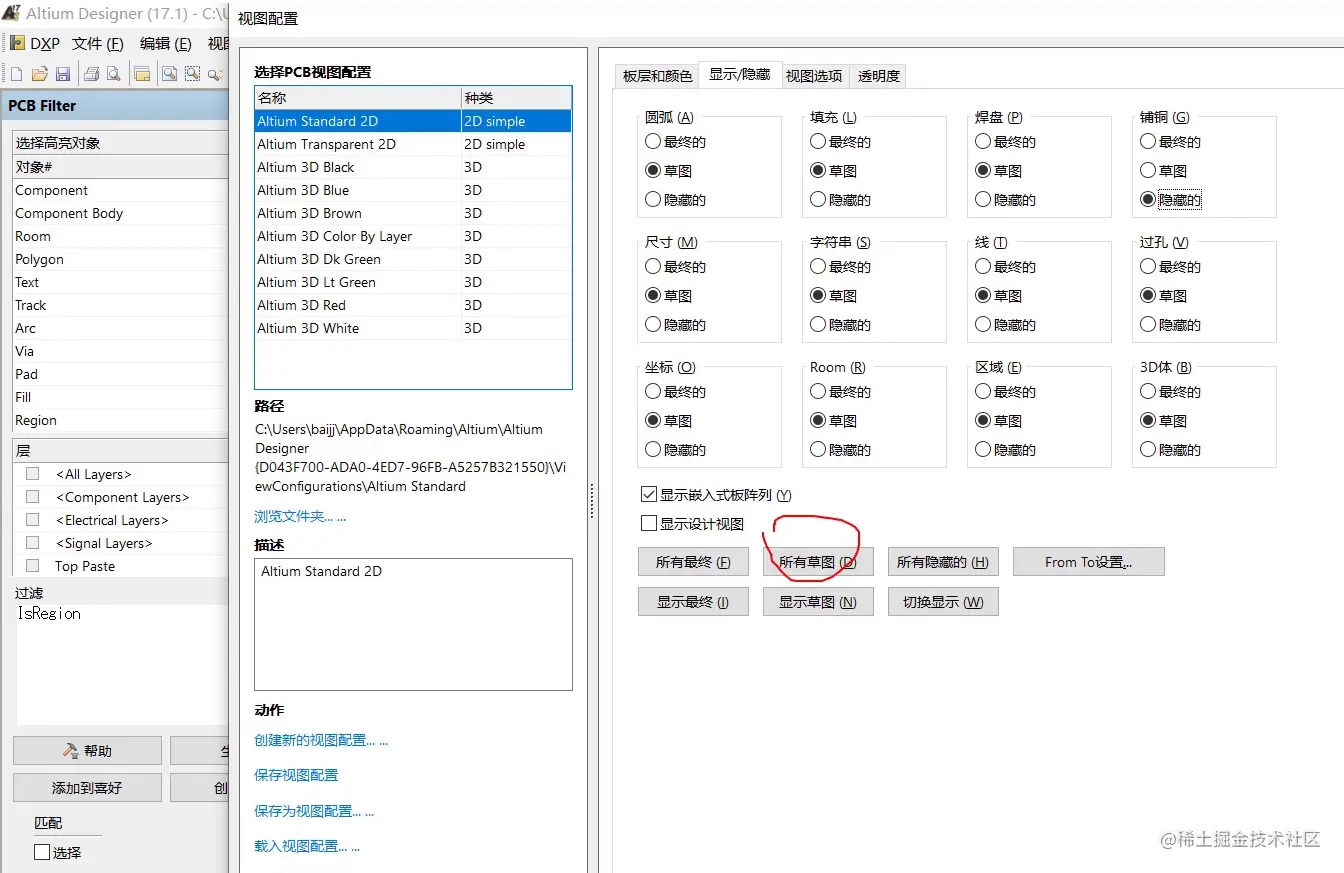Click the print preview toolbar icon
Image resolution: width=1344 pixels, height=873 pixels.
tap(114, 74)
